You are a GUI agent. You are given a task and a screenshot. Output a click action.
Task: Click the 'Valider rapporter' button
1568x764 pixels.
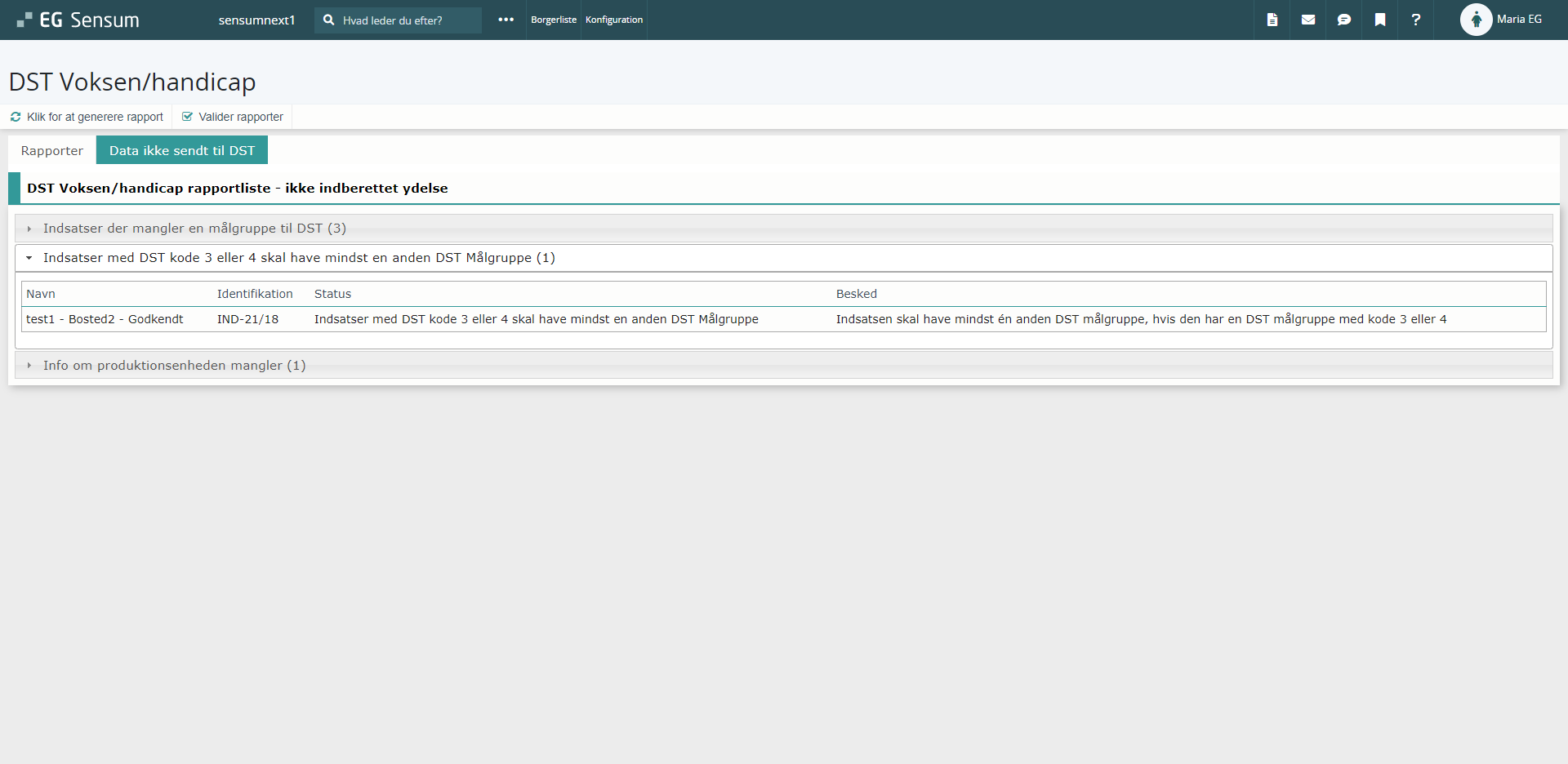(233, 117)
